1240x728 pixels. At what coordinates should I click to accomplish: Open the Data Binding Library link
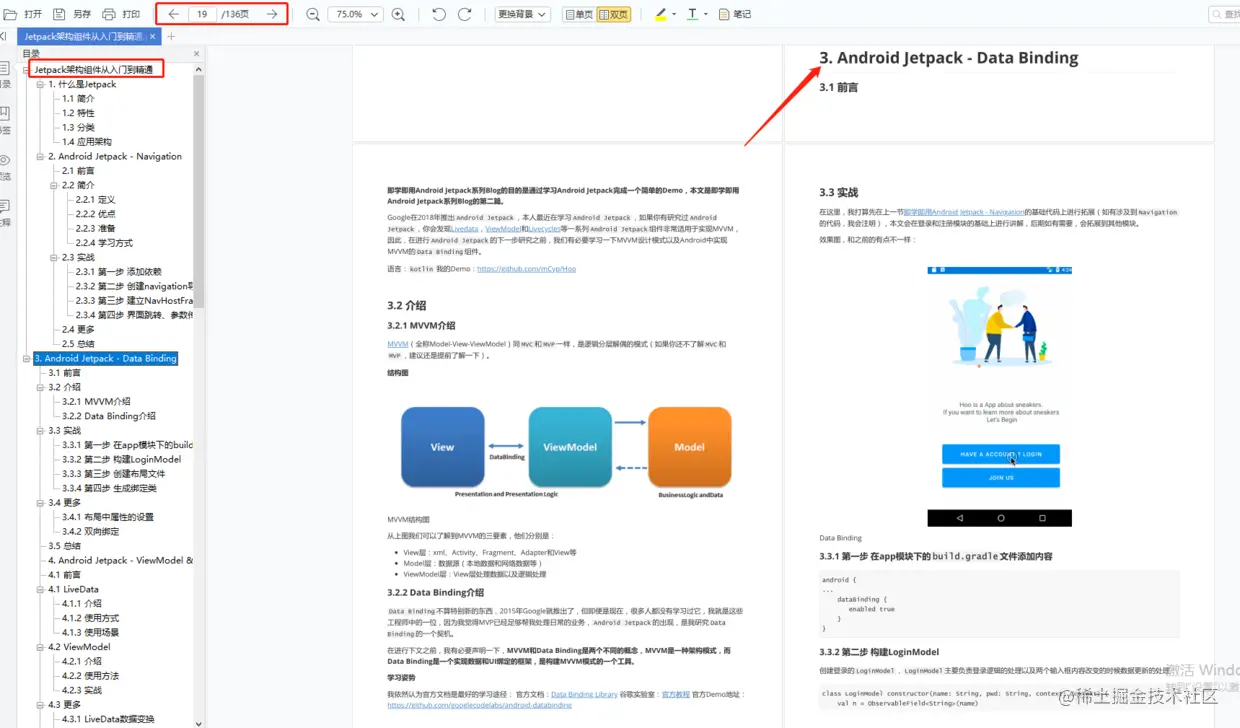(584, 694)
